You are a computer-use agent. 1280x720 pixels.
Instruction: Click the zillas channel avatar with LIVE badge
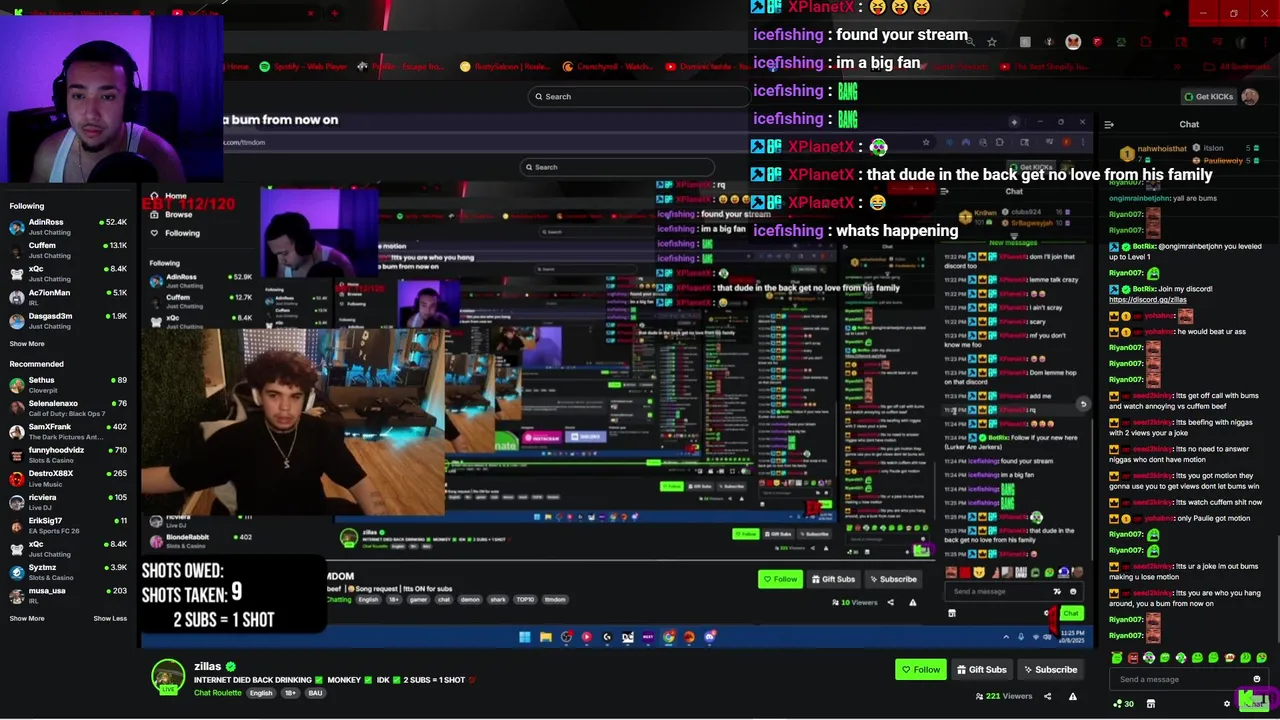(168, 677)
